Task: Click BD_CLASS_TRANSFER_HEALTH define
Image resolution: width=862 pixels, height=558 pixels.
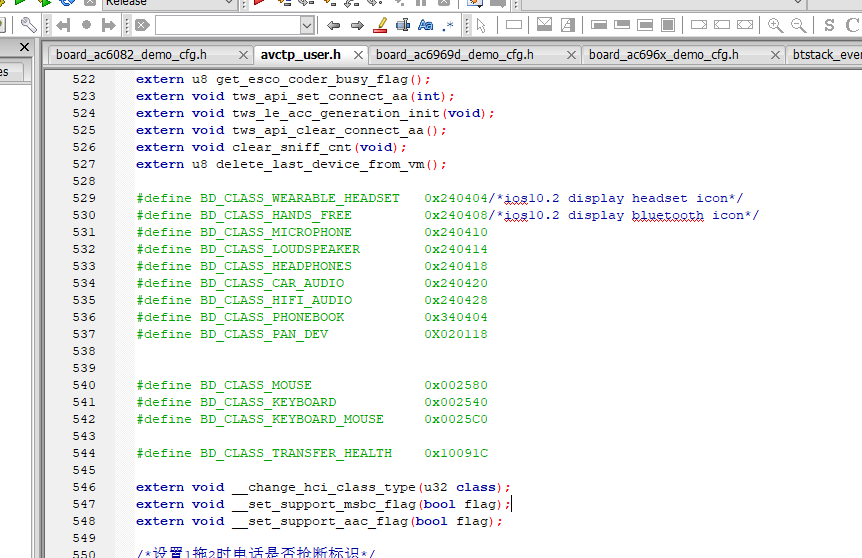Action: (x=296, y=454)
